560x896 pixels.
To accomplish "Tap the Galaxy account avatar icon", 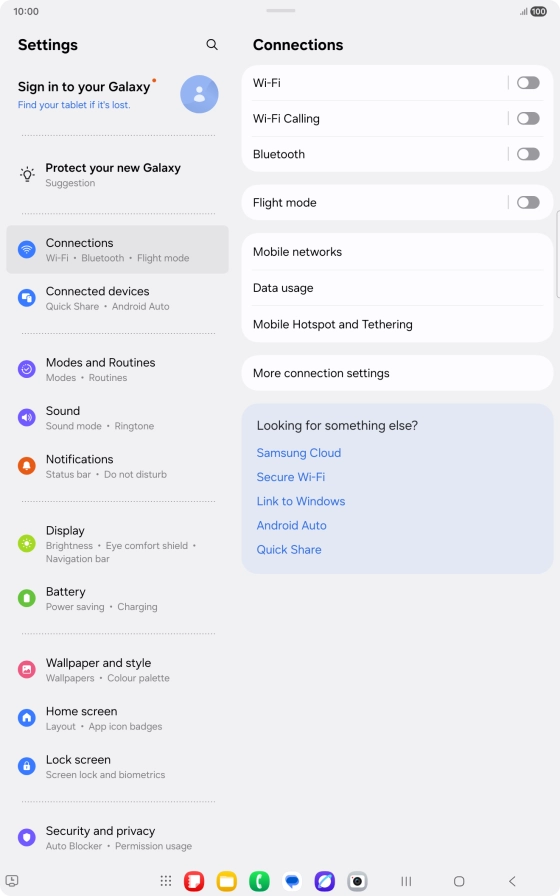I will pos(199,94).
